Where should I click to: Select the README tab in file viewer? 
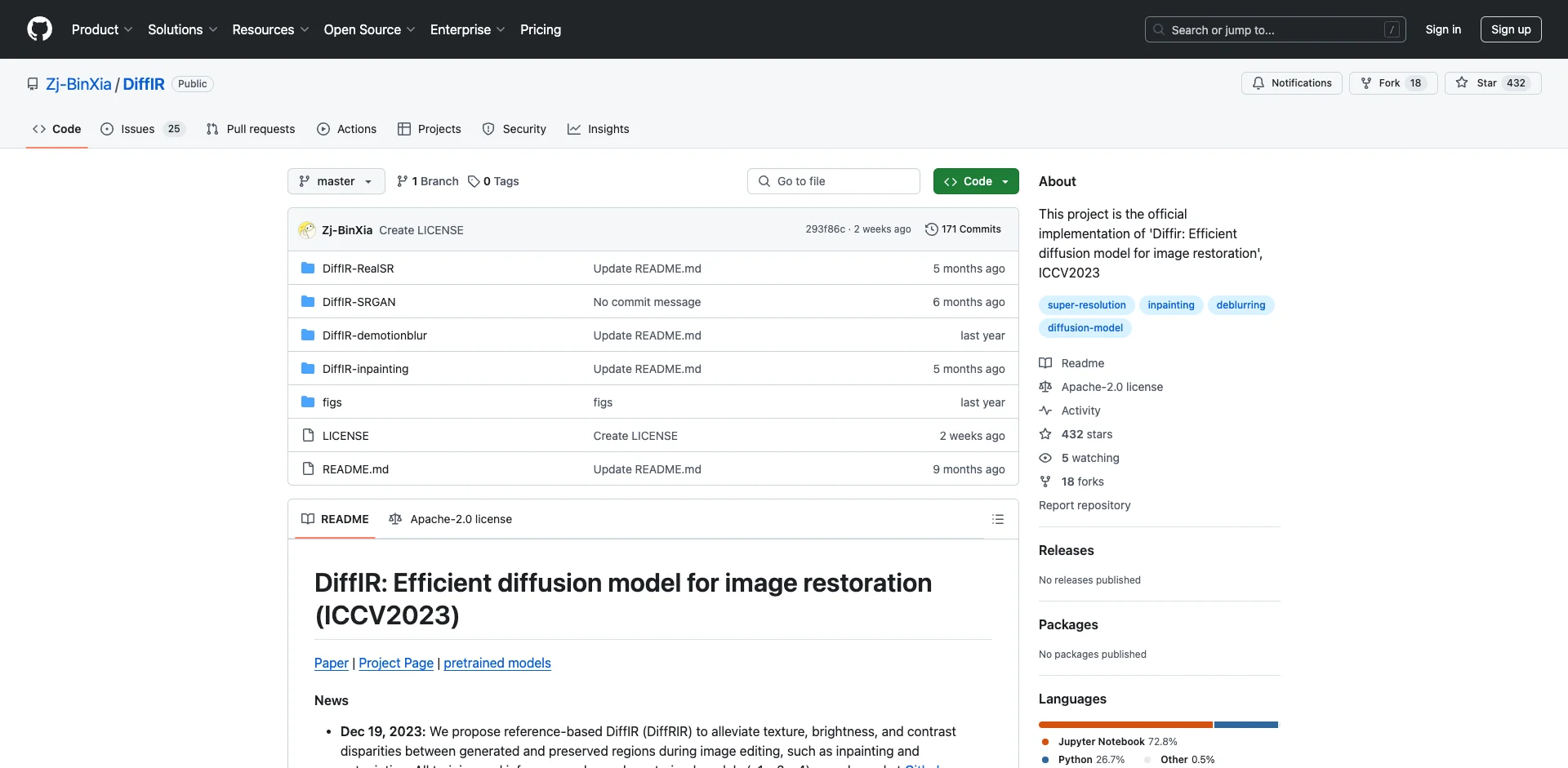click(335, 519)
